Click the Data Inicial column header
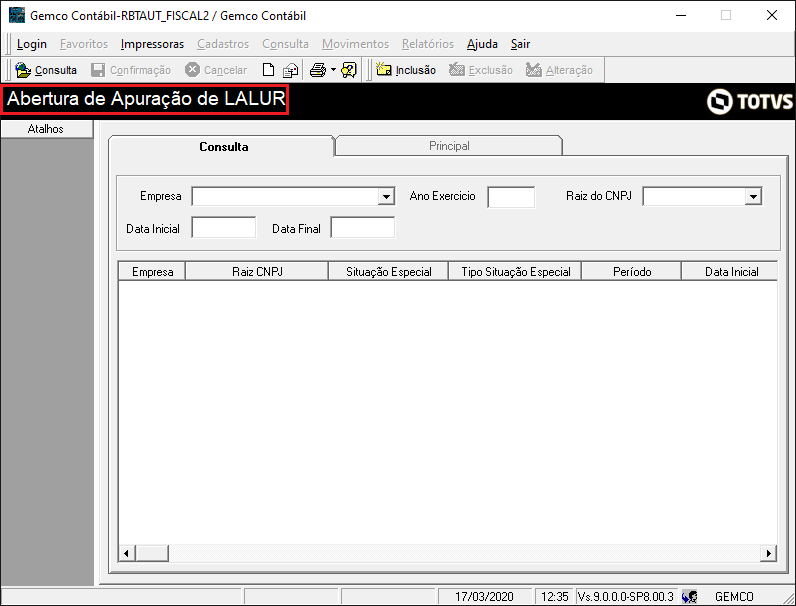This screenshot has height=606, width=796. [730, 272]
